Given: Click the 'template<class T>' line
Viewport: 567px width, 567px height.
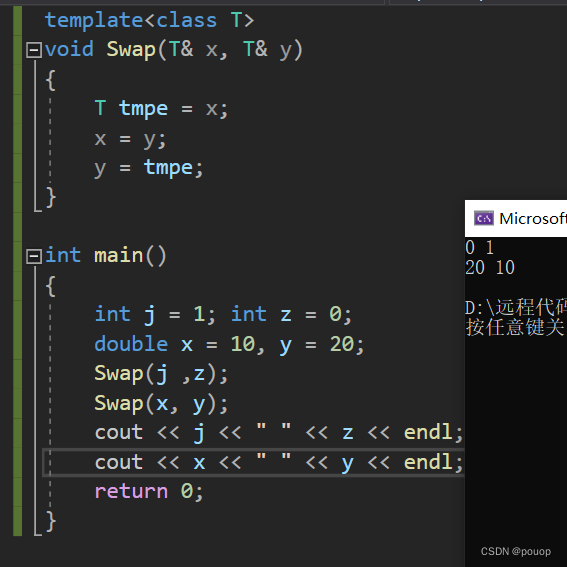Looking at the screenshot, I should (x=149, y=20).
